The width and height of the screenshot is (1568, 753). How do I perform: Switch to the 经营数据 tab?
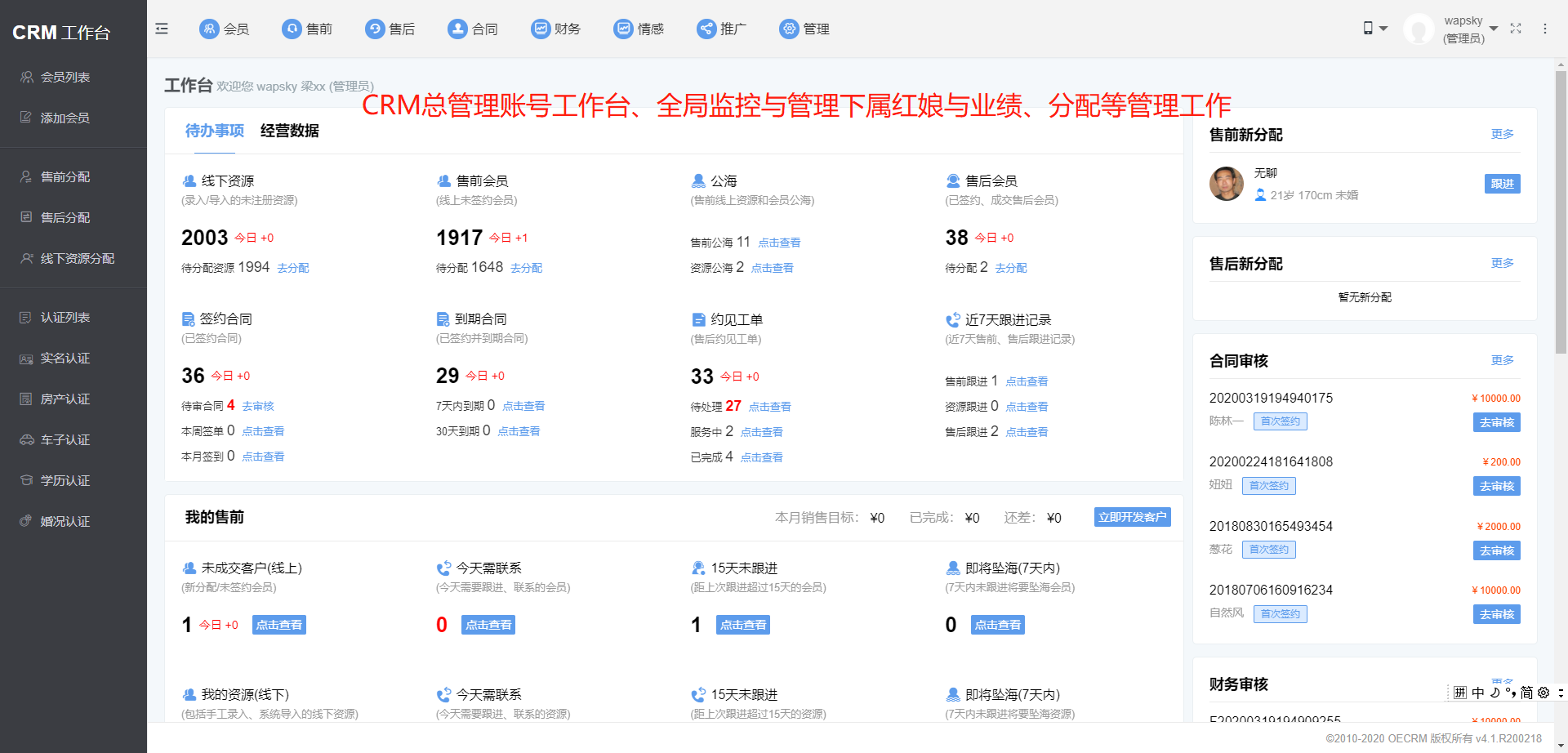click(x=289, y=131)
